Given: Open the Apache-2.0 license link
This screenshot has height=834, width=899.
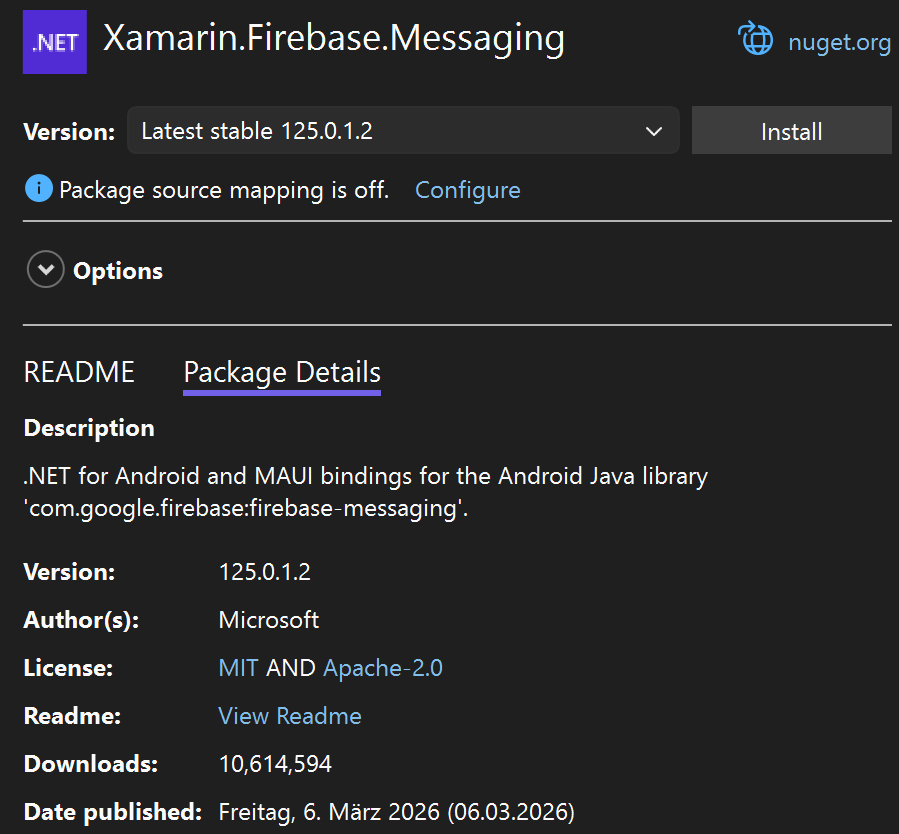Looking at the screenshot, I should pos(383,668).
